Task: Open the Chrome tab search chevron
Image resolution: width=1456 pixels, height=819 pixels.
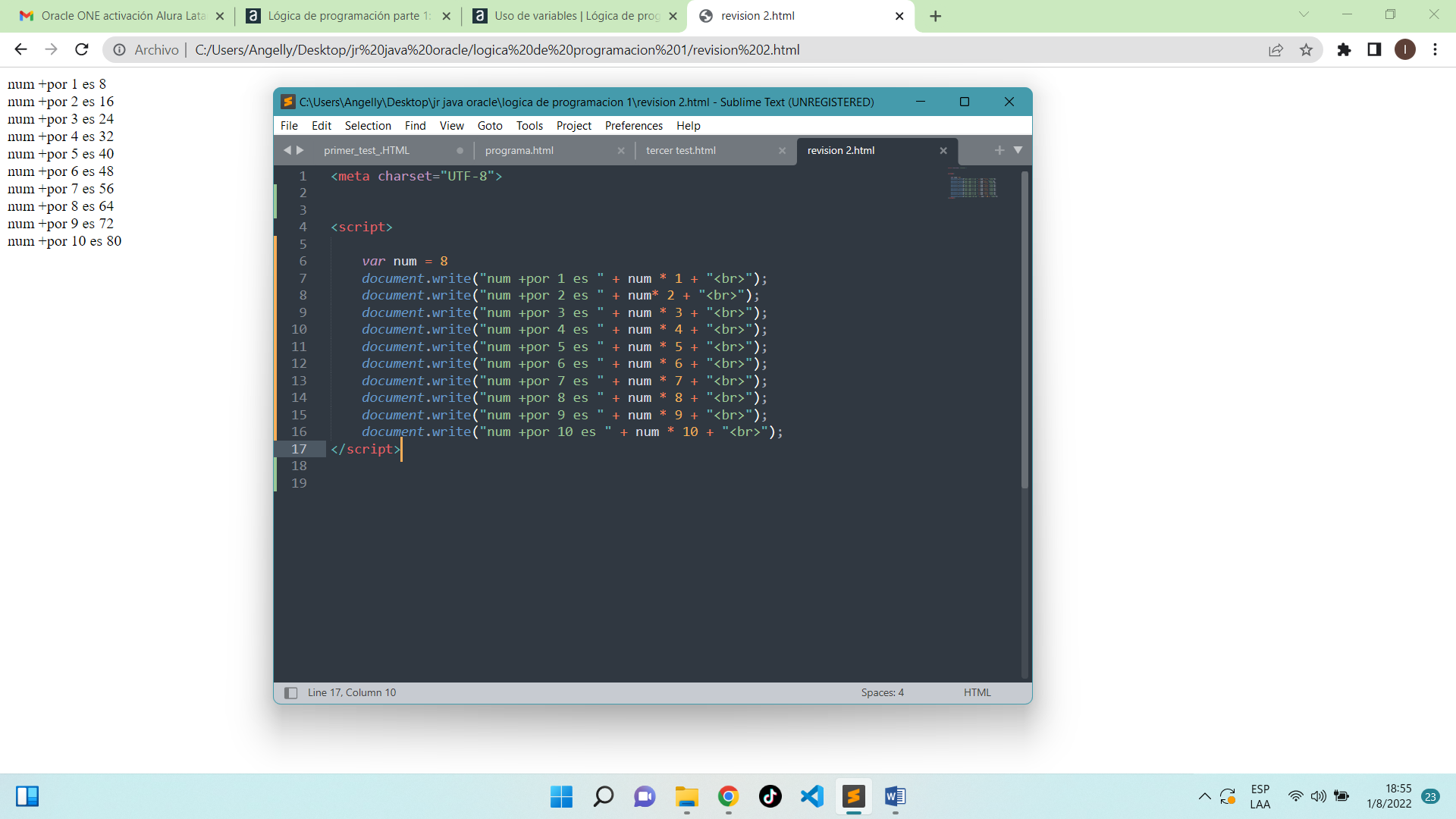Action: (x=1304, y=14)
